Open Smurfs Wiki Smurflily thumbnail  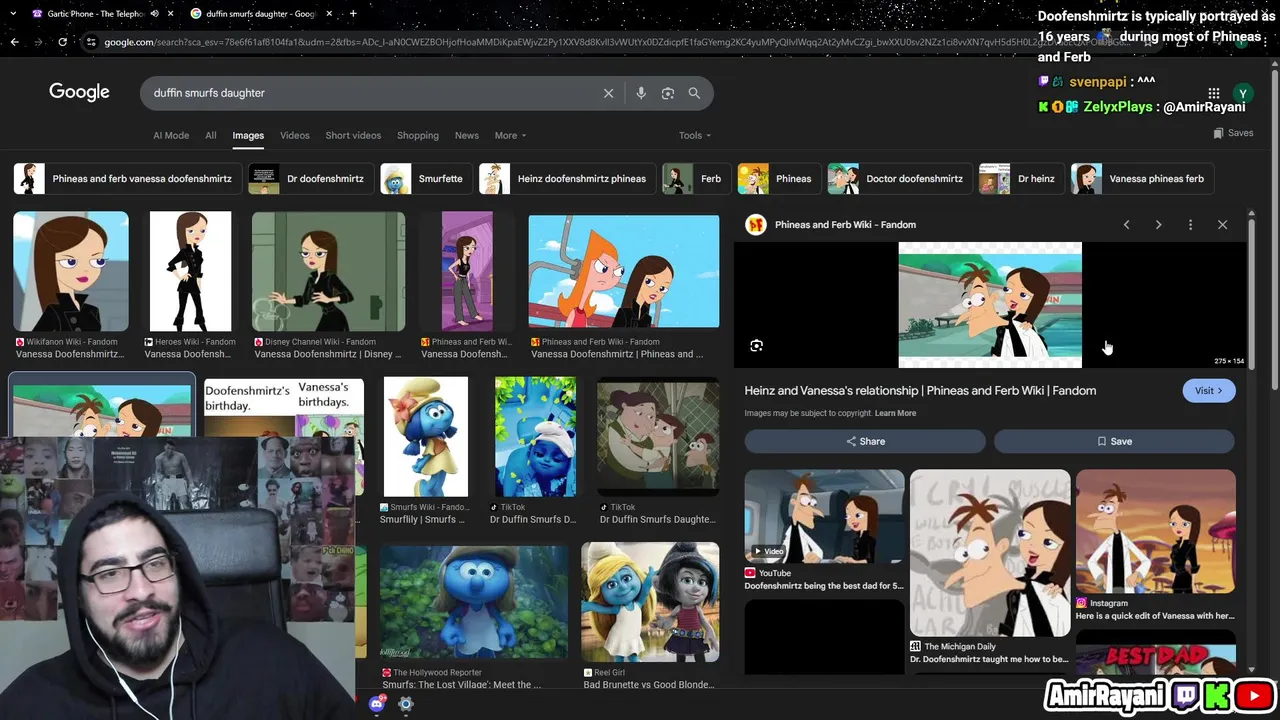click(426, 437)
